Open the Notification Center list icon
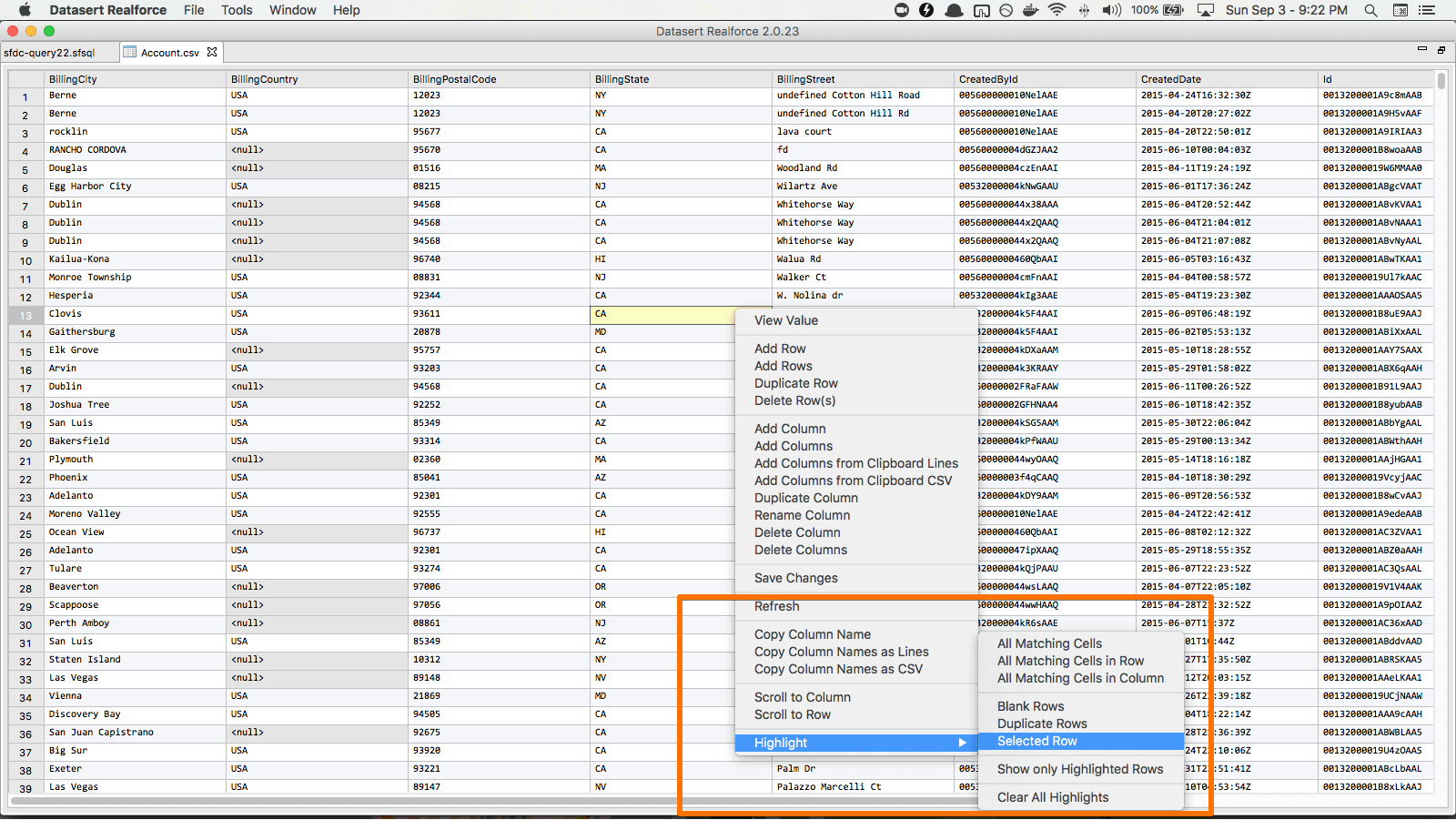Screen dimensions: 1456x820 (x=1427, y=10)
